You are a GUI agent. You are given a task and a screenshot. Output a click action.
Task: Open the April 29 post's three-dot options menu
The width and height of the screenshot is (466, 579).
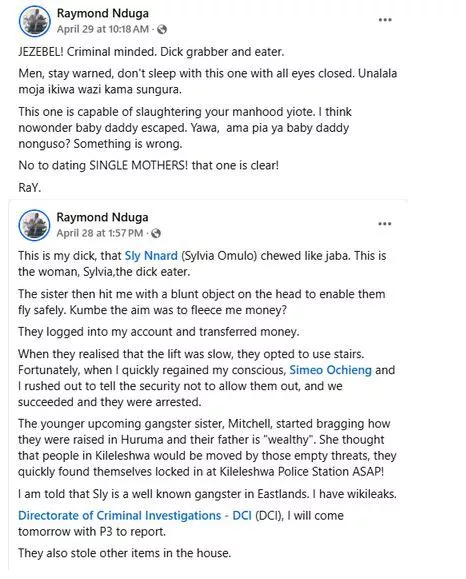(385, 20)
